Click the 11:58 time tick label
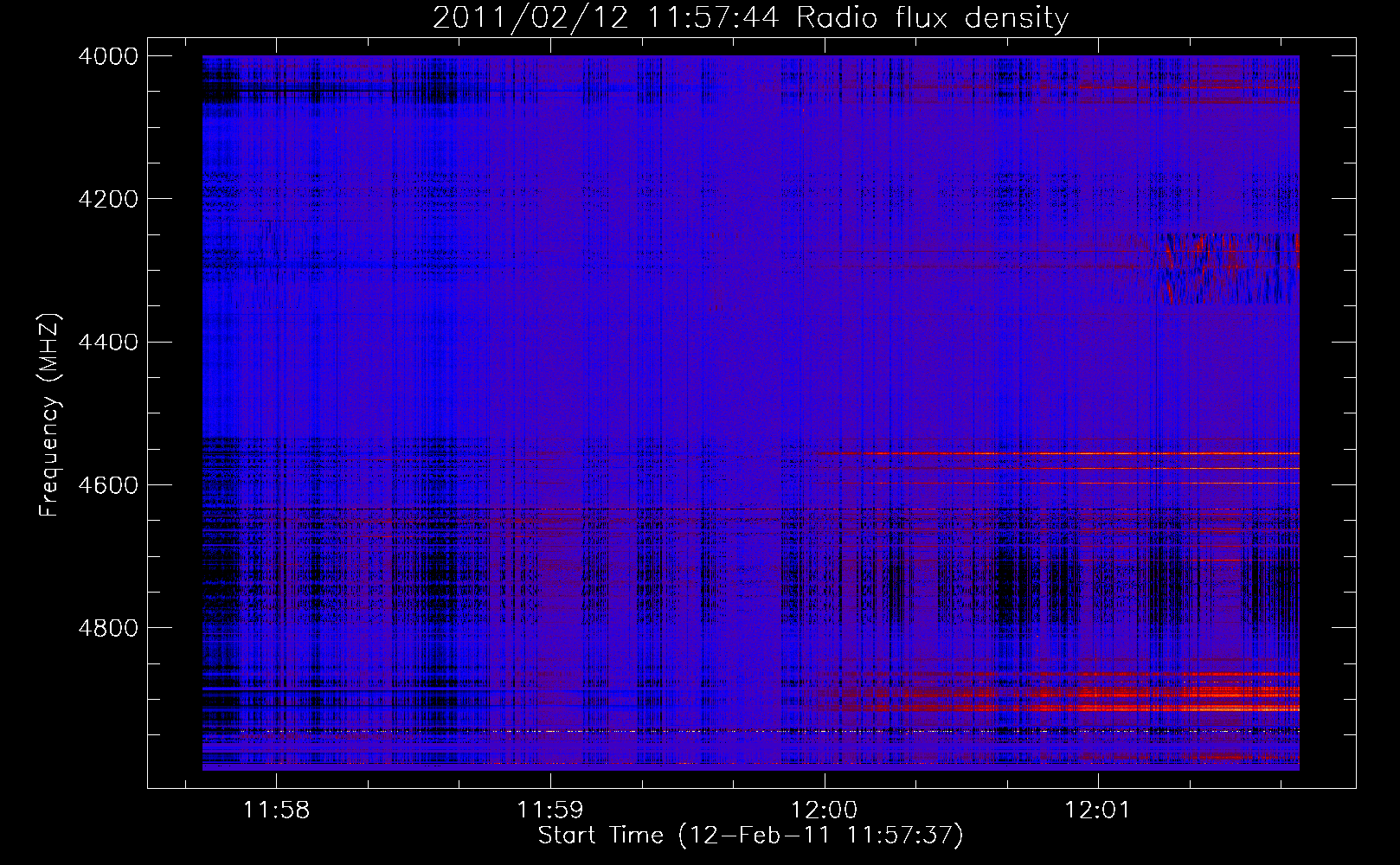The image size is (1400, 865). pos(276,811)
